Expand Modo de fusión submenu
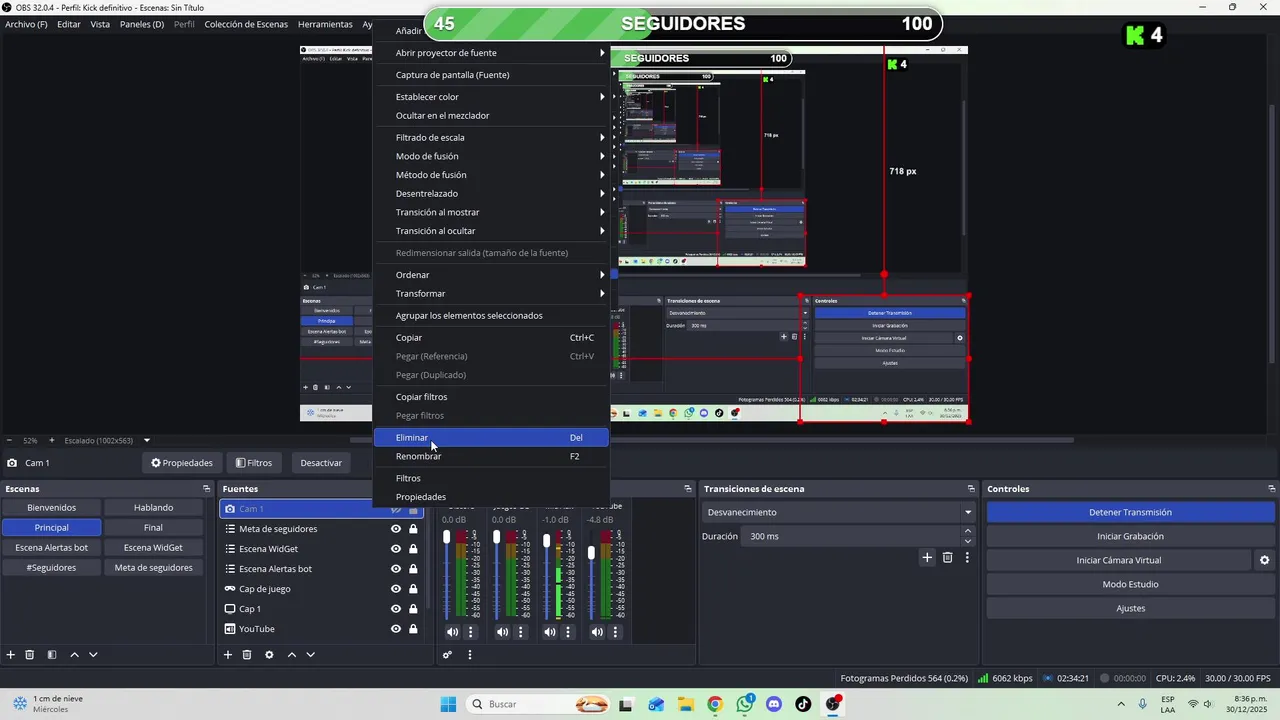The width and height of the screenshot is (1280, 720). tap(491, 156)
